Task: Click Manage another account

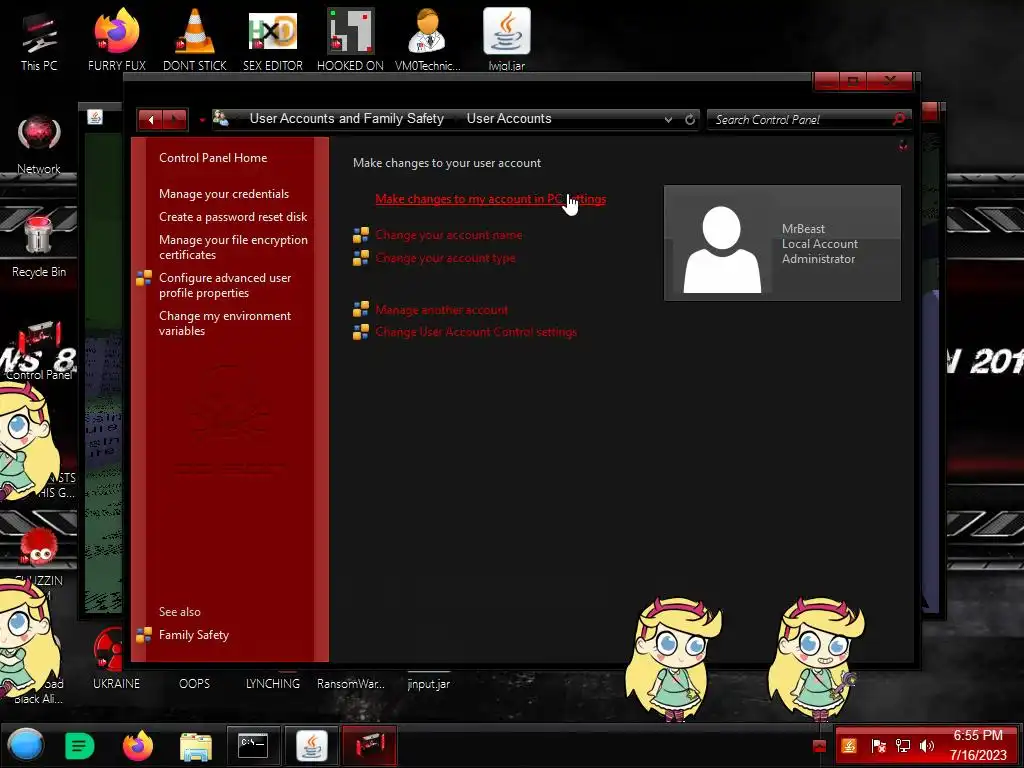Action: (x=441, y=310)
